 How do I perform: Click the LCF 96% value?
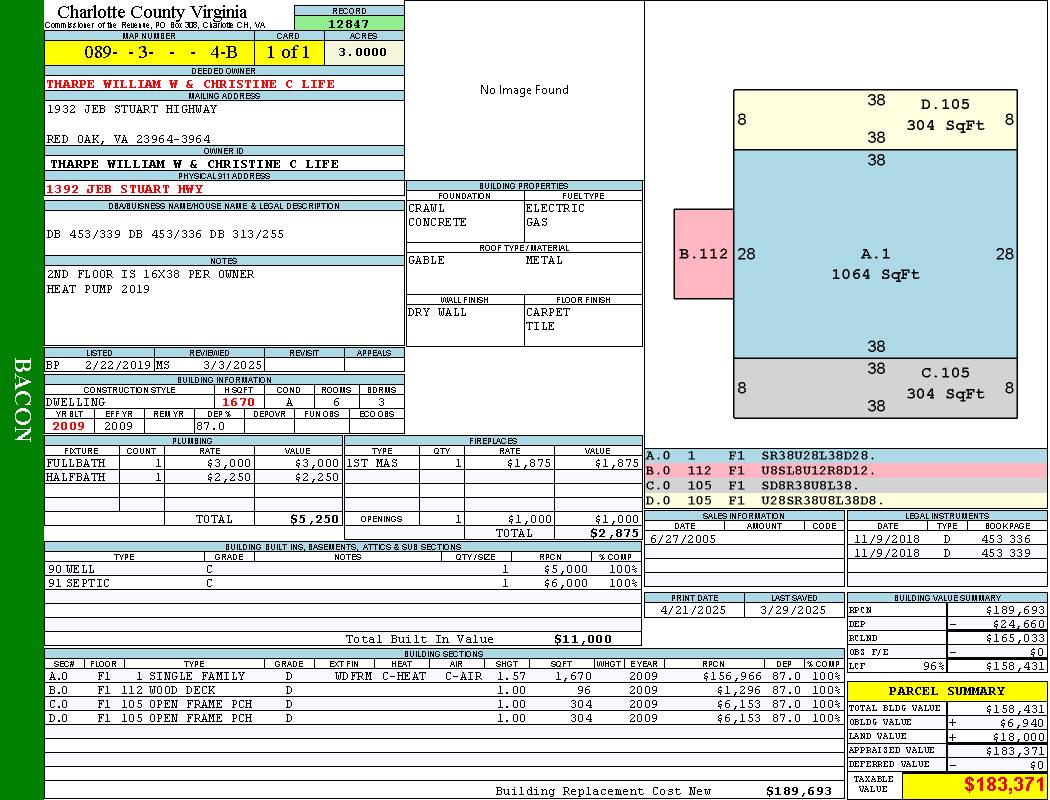coord(933,667)
